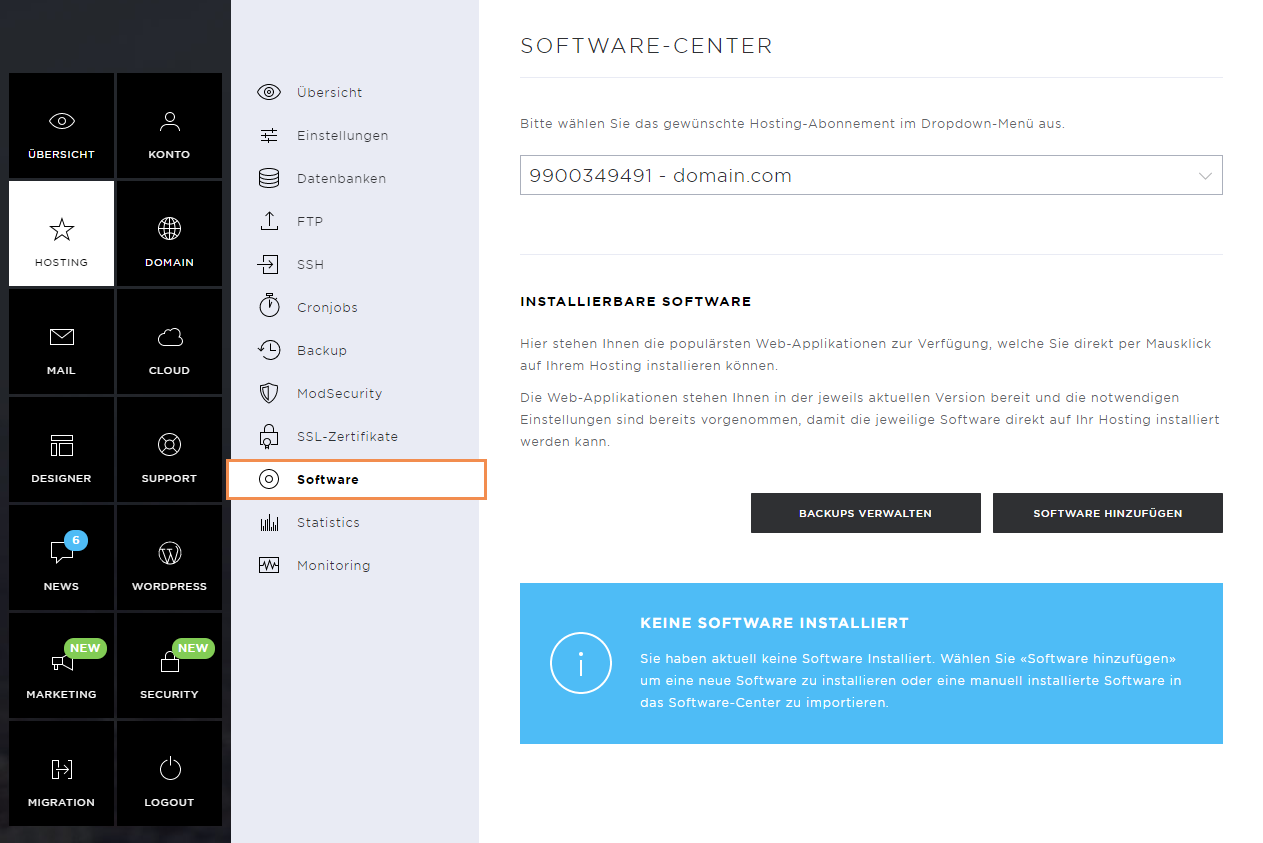This screenshot has width=1263, height=843.
Task: Click the Software hinzufügen button
Action: [1108, 513]
